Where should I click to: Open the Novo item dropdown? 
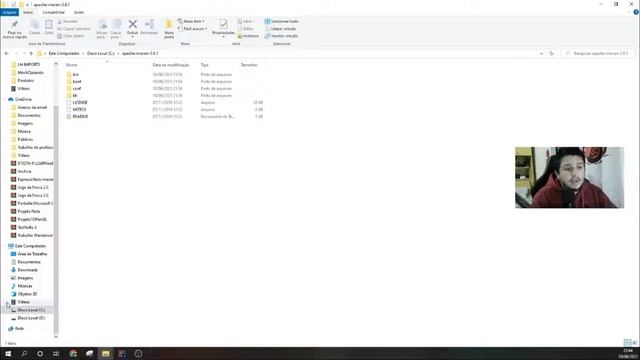(x=191, y=21)
